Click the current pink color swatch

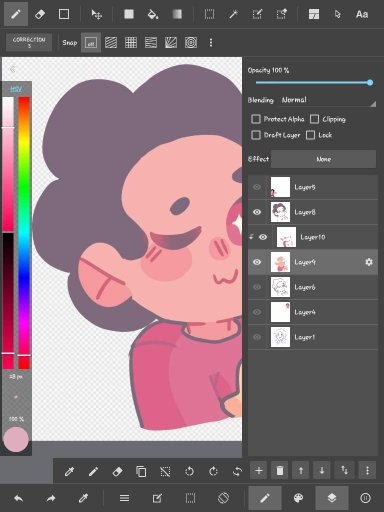(x=16, y=439)
